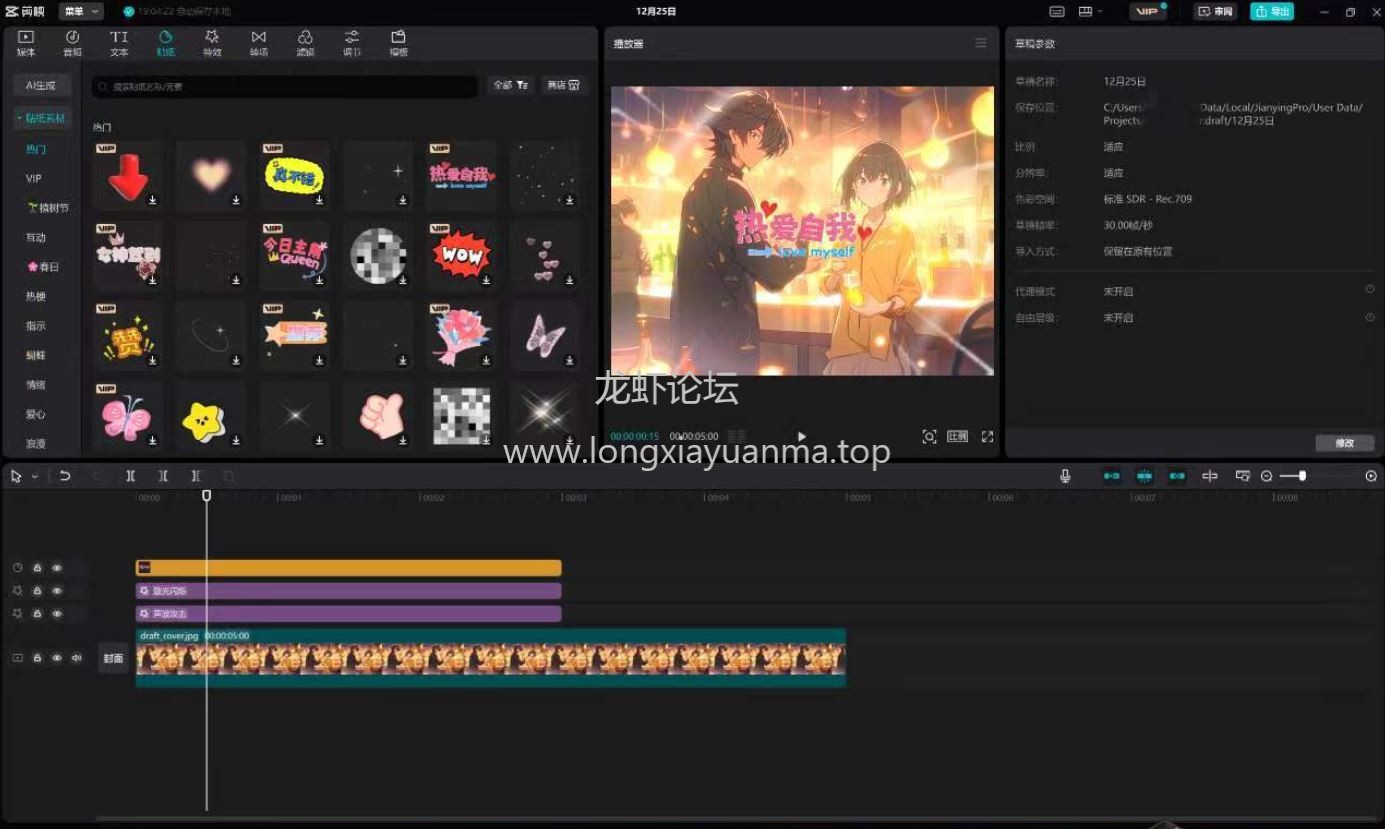The width and height of the screenshot is (1385, 829).
Task: Download the red arrow sticker
Action: coord(153,200)
